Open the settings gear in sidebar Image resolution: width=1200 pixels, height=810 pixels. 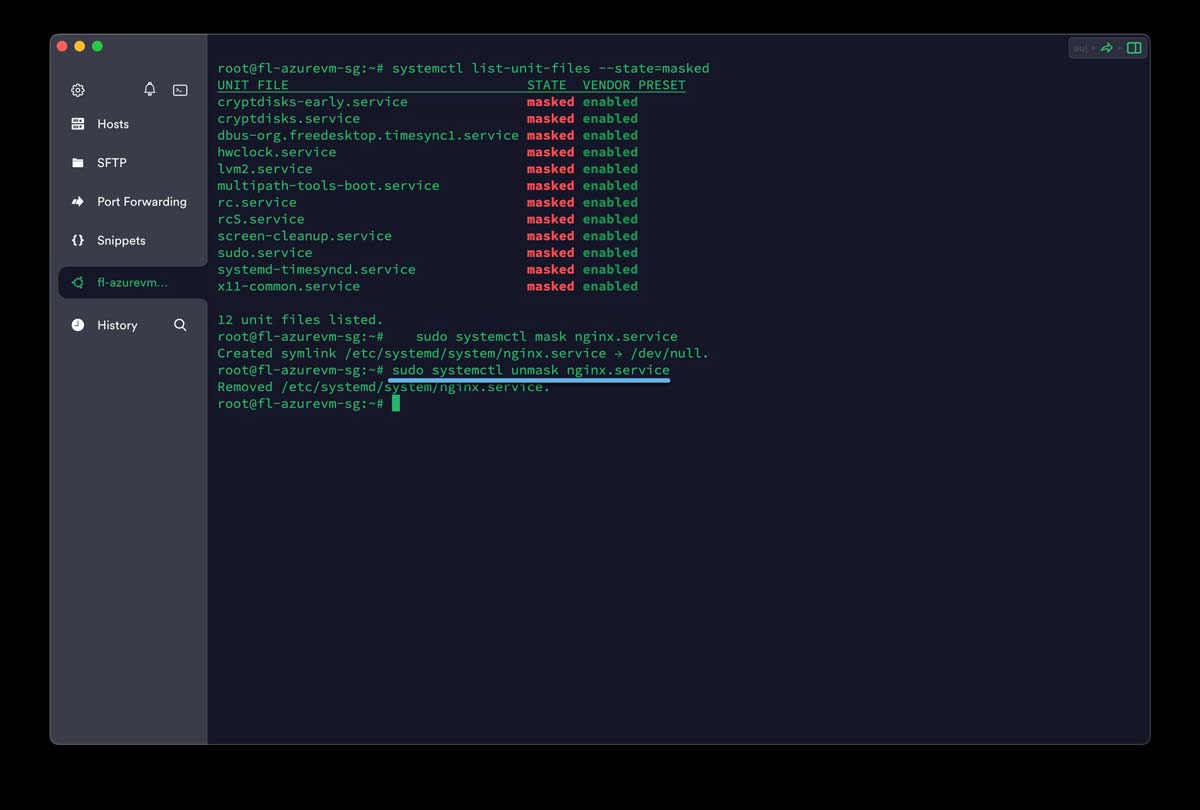click(x=78, y=90)
